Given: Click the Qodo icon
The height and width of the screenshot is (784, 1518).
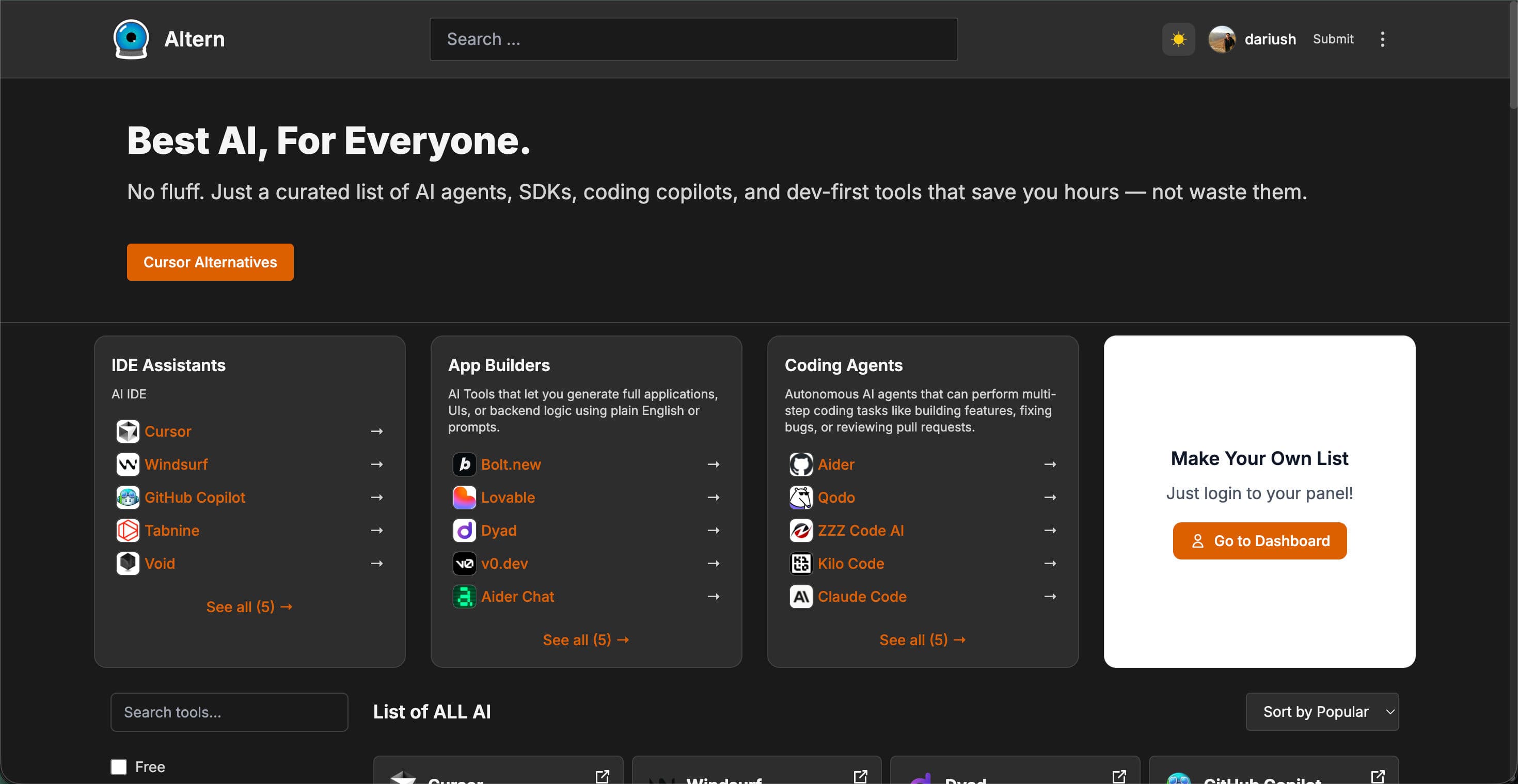Looking at the screenshot, I should click(801, 497).
